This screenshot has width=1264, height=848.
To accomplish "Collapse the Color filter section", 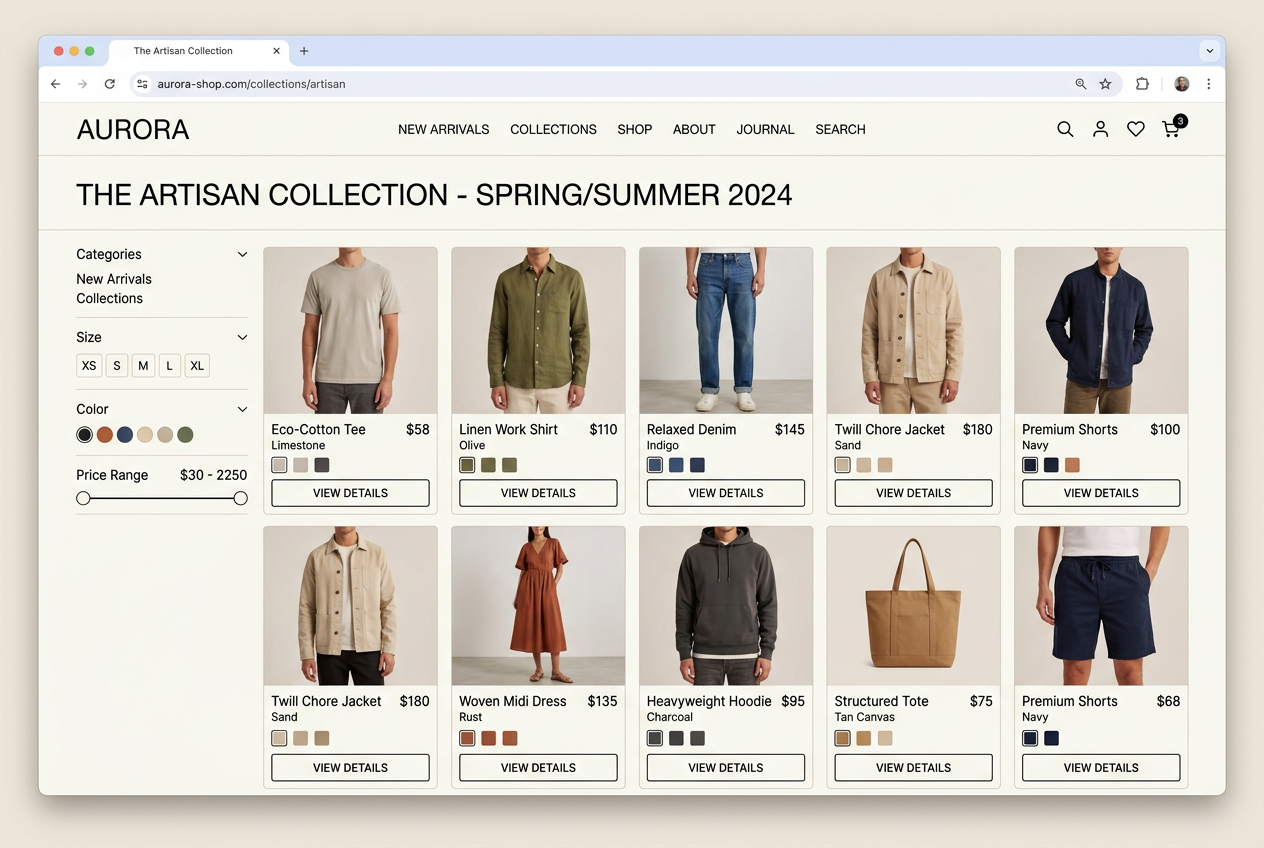I will pos(242,409).
